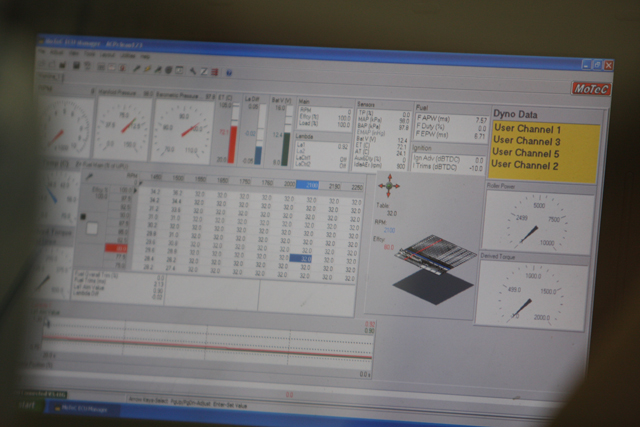Open the File menu

click(42, 52)
